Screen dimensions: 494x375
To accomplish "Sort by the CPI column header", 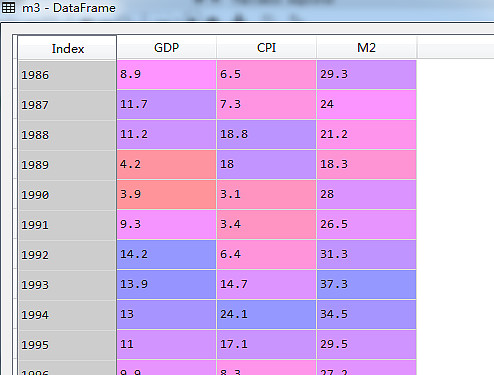I will tap(266, 48).
